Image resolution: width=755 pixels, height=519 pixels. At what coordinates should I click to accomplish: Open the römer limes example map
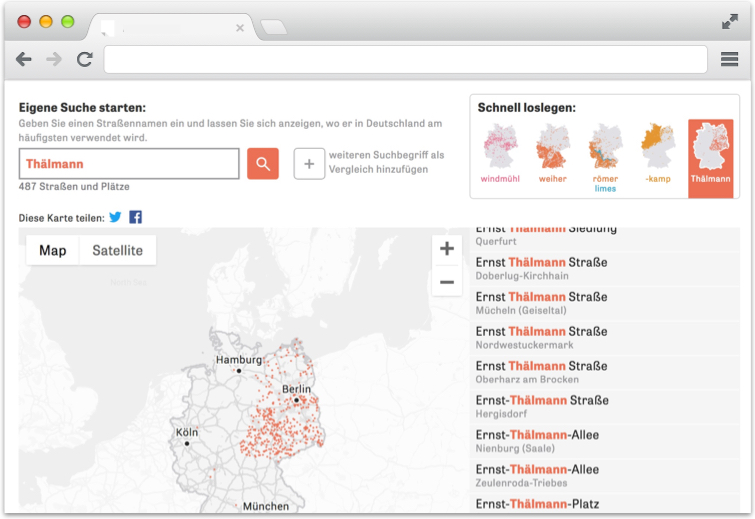[x=605, y=157]
